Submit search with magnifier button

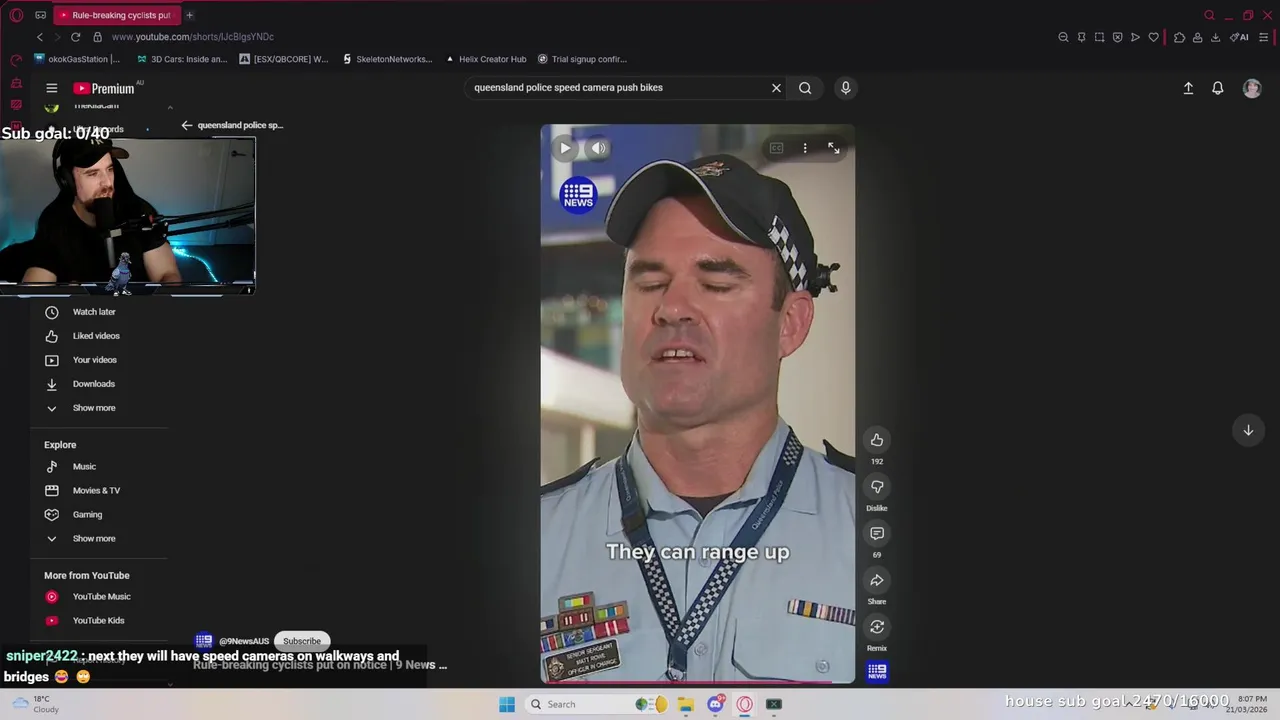click(805, 88)
